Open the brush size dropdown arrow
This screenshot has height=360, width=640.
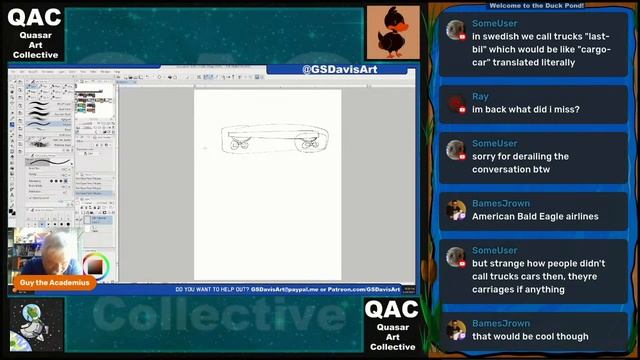click(x=69, y=169)
